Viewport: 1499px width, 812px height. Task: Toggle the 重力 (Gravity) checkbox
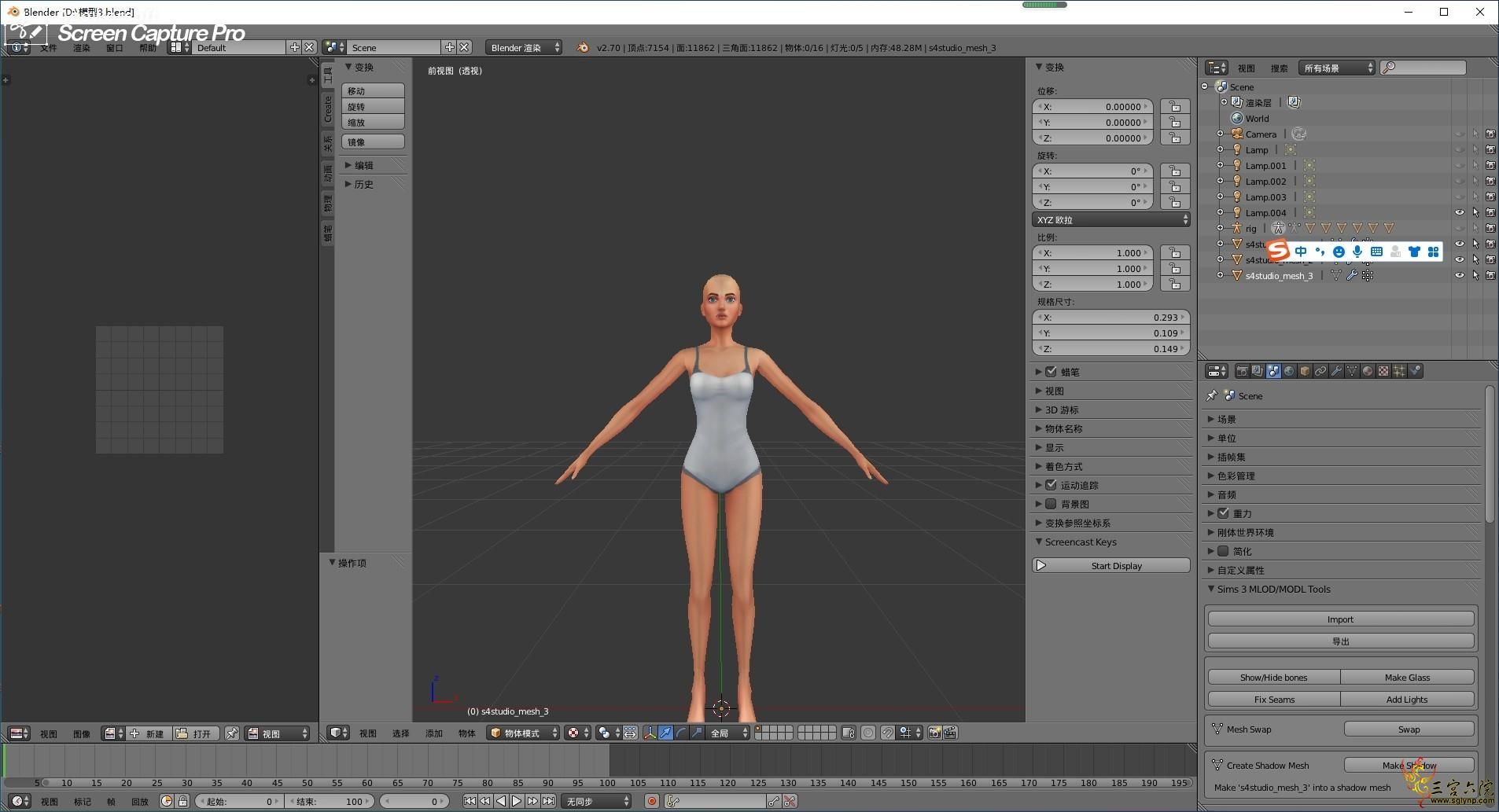[x=1223, y=513]
